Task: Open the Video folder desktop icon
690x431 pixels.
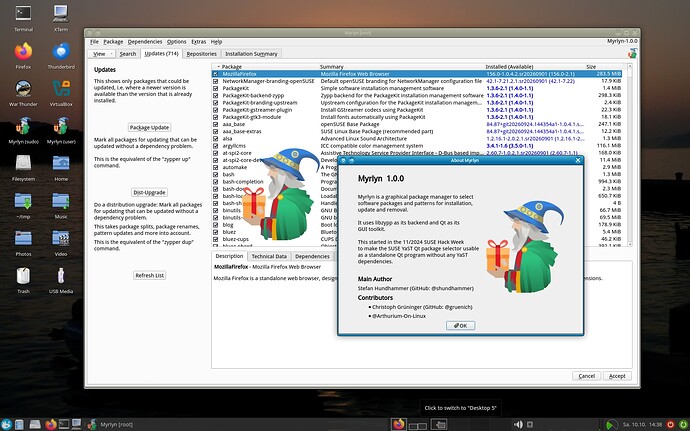Action: pyautogui.click(x=61, y=238)
